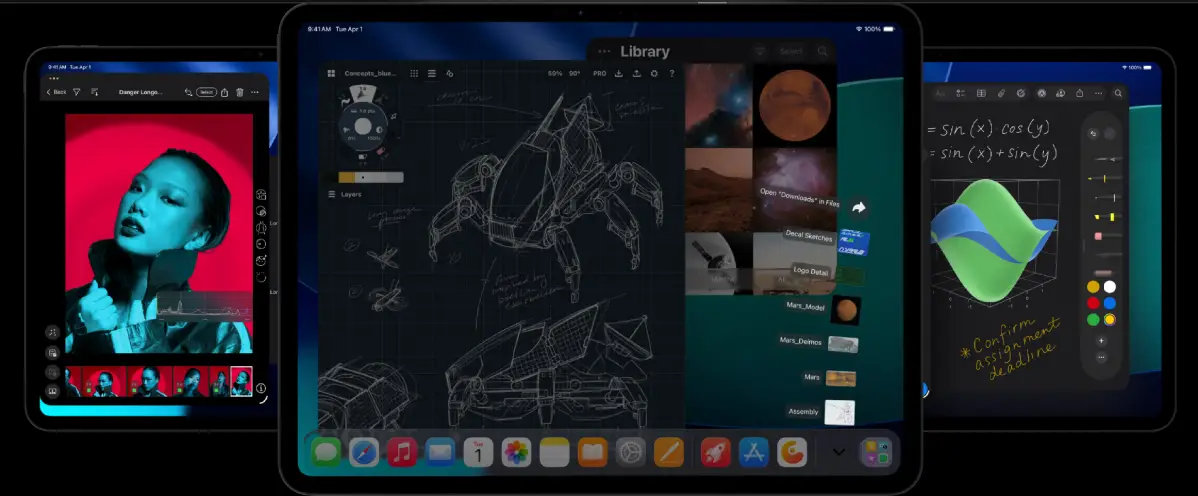Expand the Layers panel in Concepts

[x=345, y=195]
